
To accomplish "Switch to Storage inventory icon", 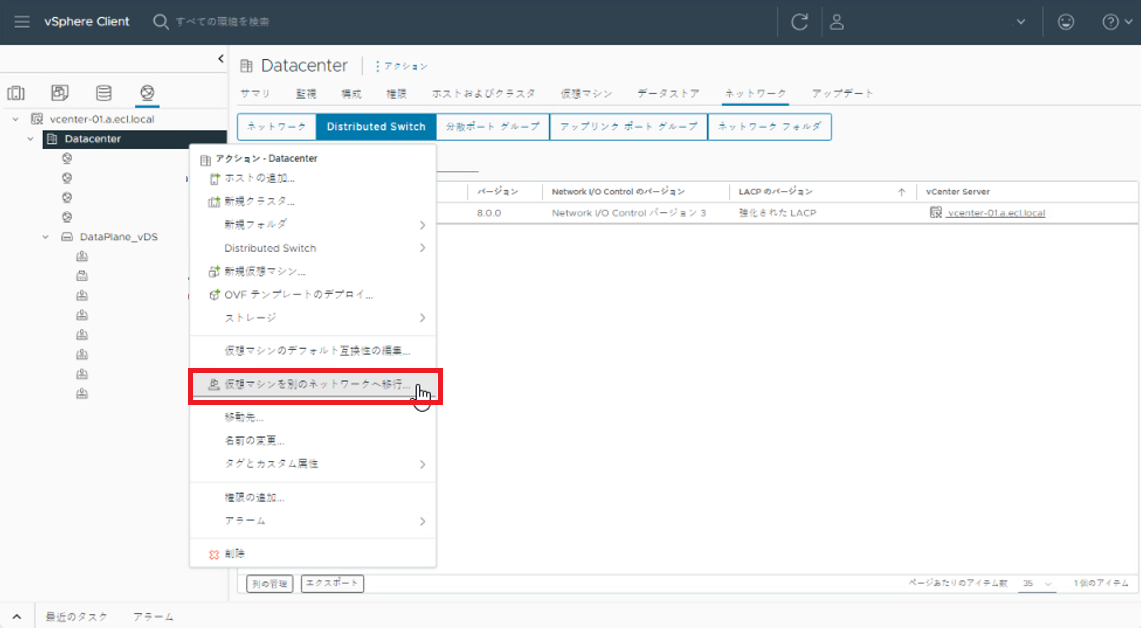I will click(x=103, y=93).
